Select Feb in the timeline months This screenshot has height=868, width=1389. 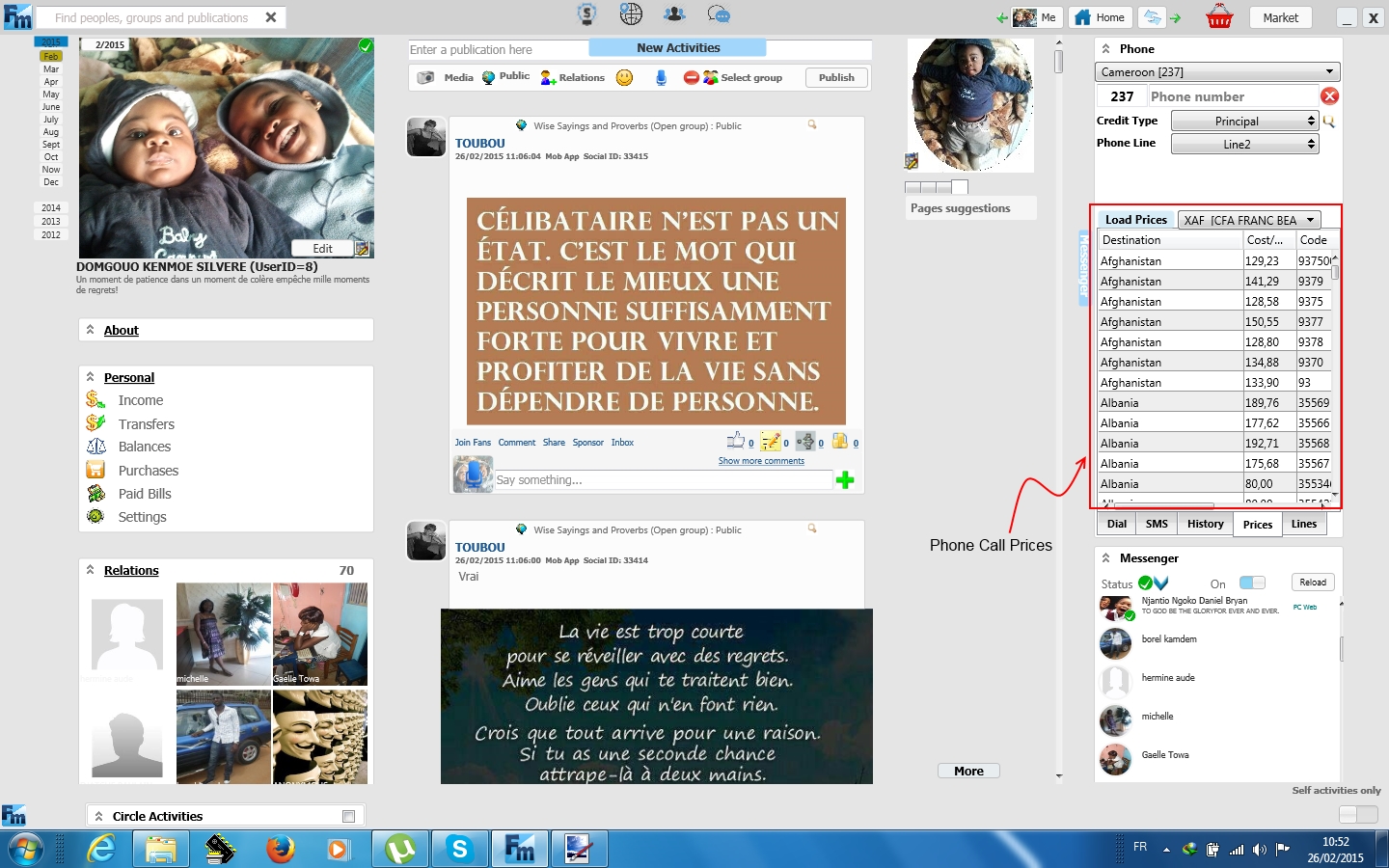(51, 56)
